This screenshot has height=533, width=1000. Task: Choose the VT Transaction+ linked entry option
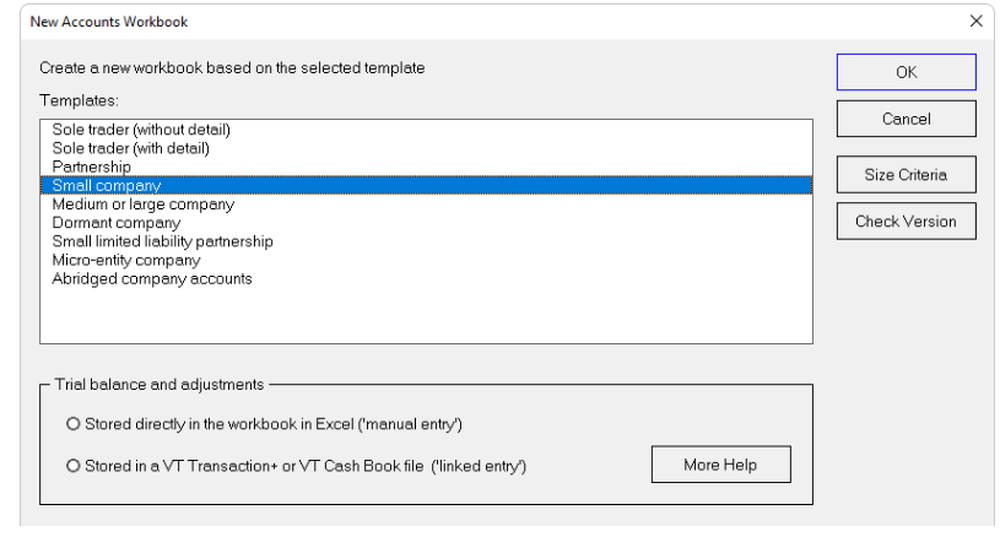73,466
